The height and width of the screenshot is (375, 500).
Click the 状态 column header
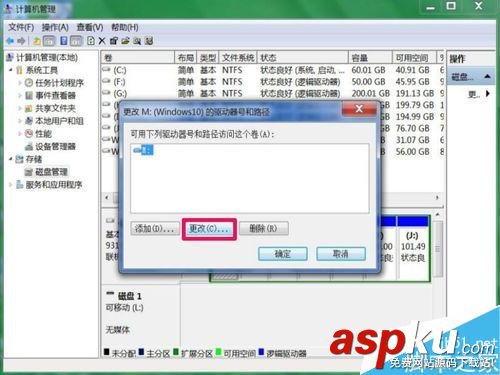(303, 58)
